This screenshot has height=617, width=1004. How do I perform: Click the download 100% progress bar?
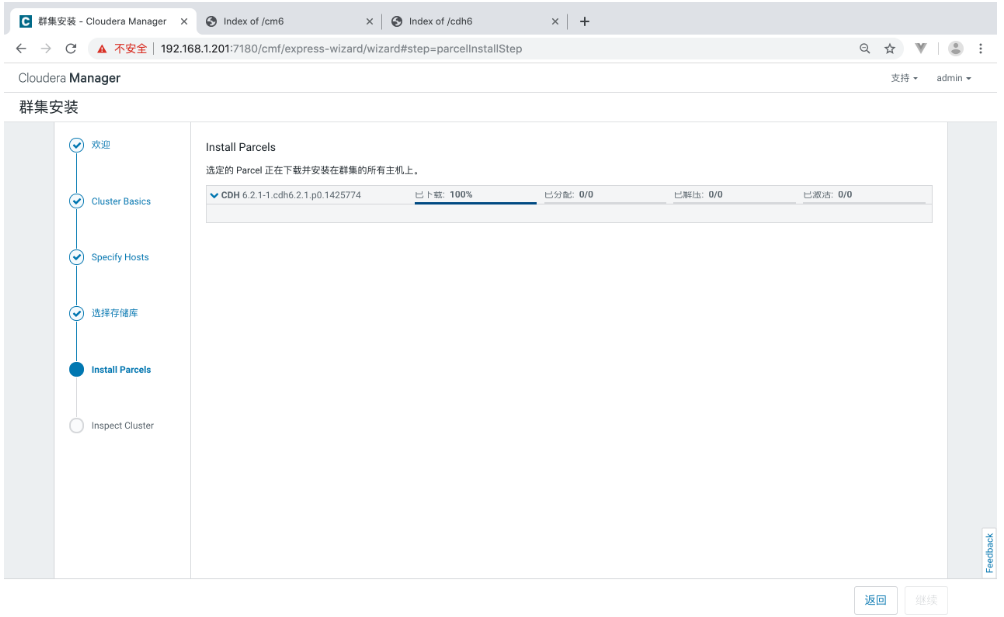click(476, 203)
